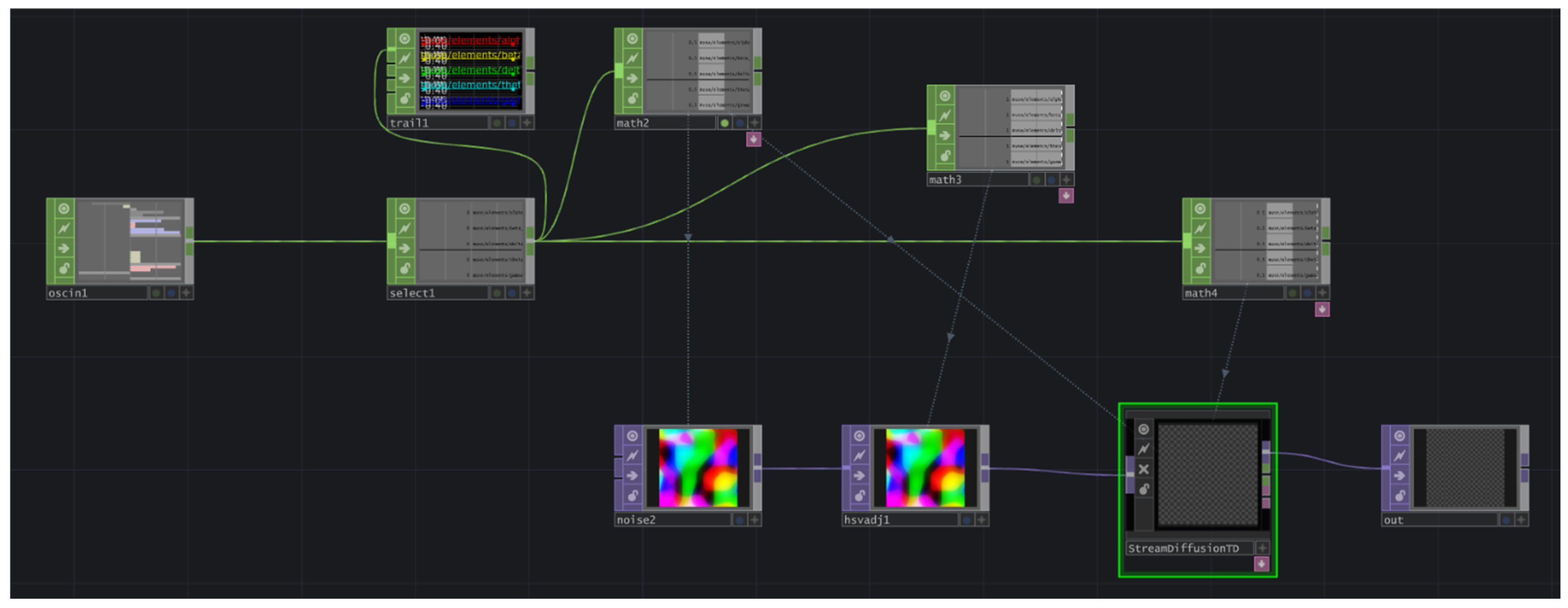The image size is (1568, 608).
Task: Toggle the green export dot on math2
Action: (x=724, y=123)
